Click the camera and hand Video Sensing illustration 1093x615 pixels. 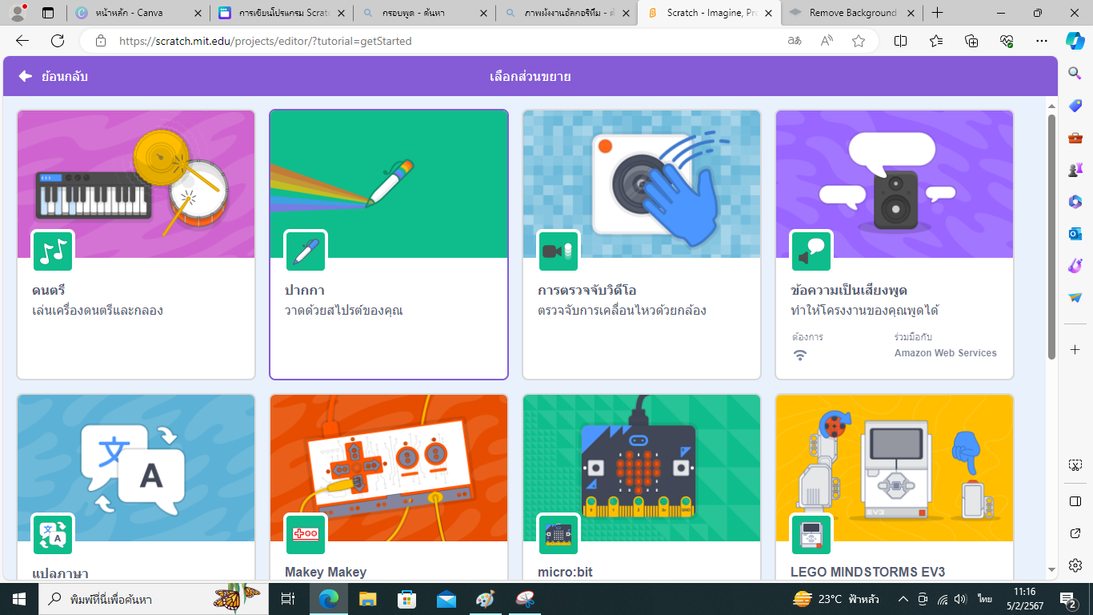click(x=641, y=184)
